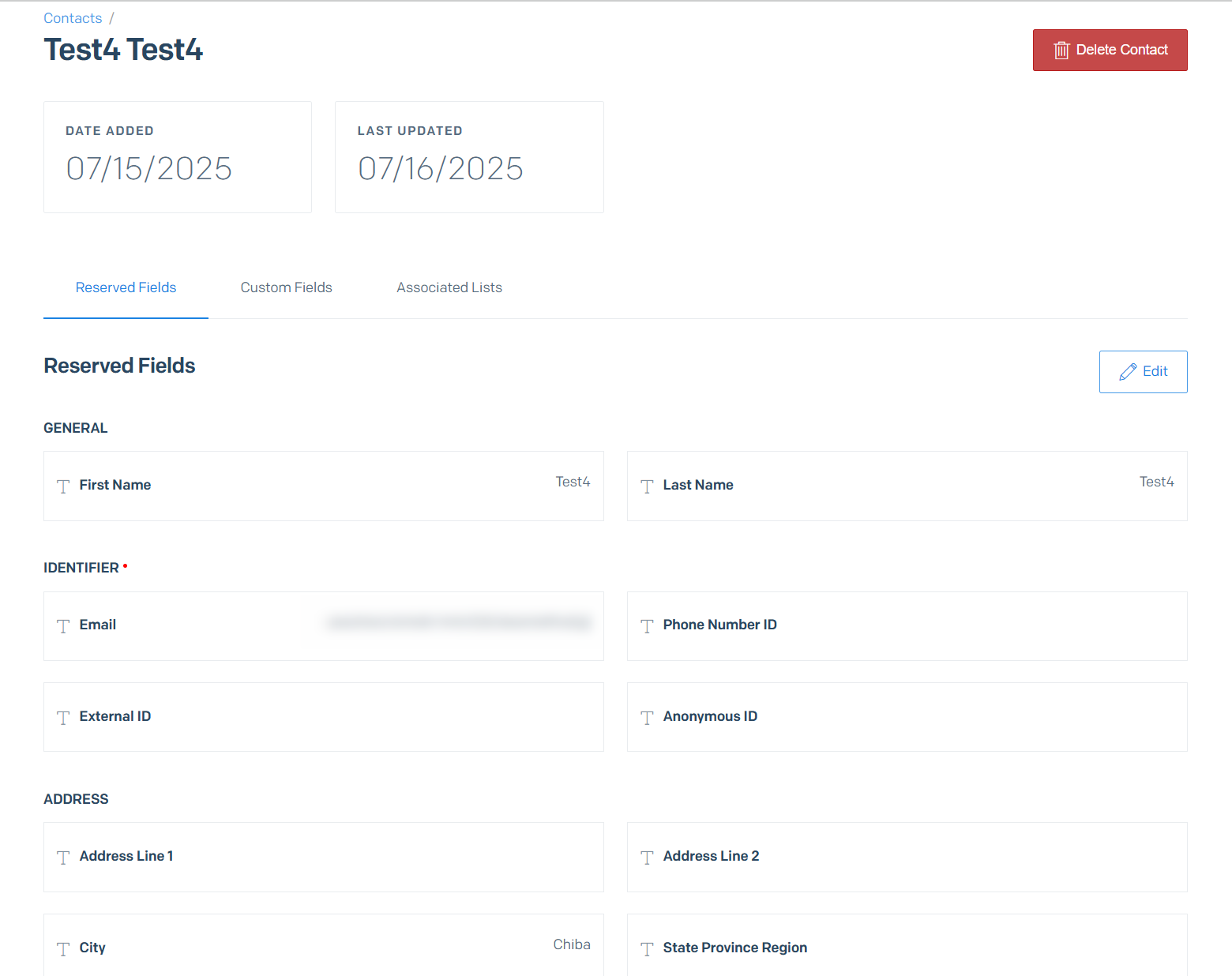This screenshot has width=1232, height=976.
Task: Click the DATE ADDED label
Action: click(x=110, y=131)
